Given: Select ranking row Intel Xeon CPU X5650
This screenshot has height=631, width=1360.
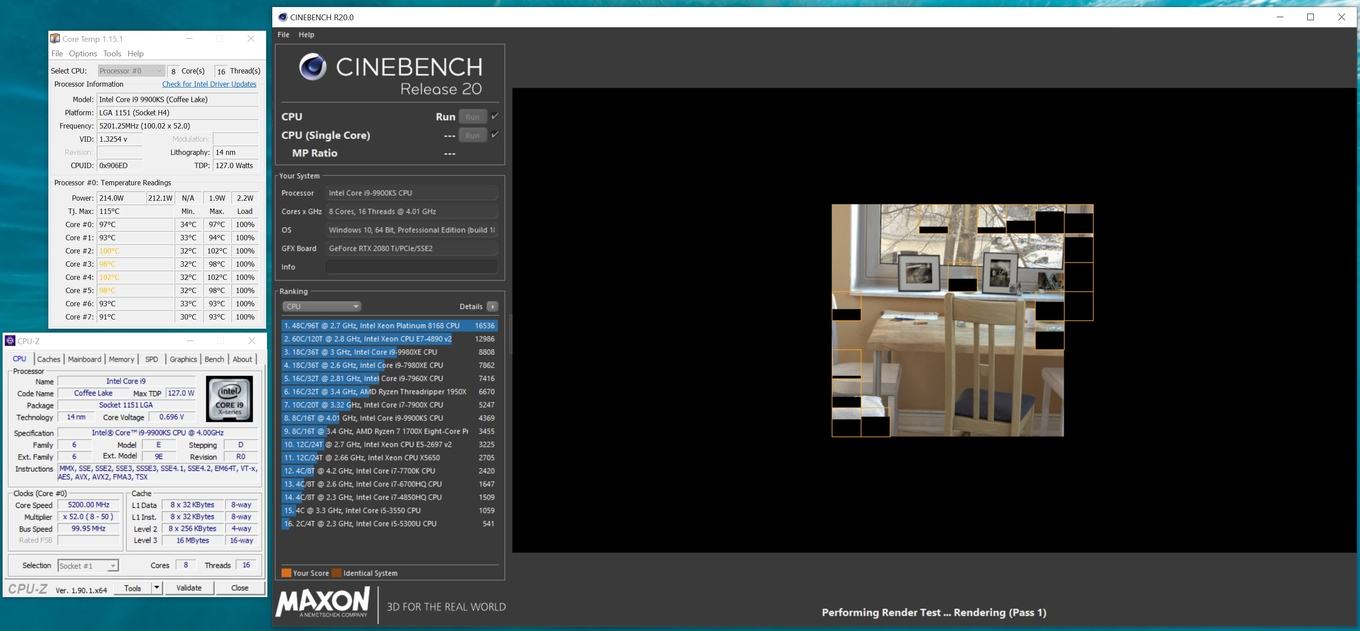Looking at the screenshot, I should click(390, 457).
